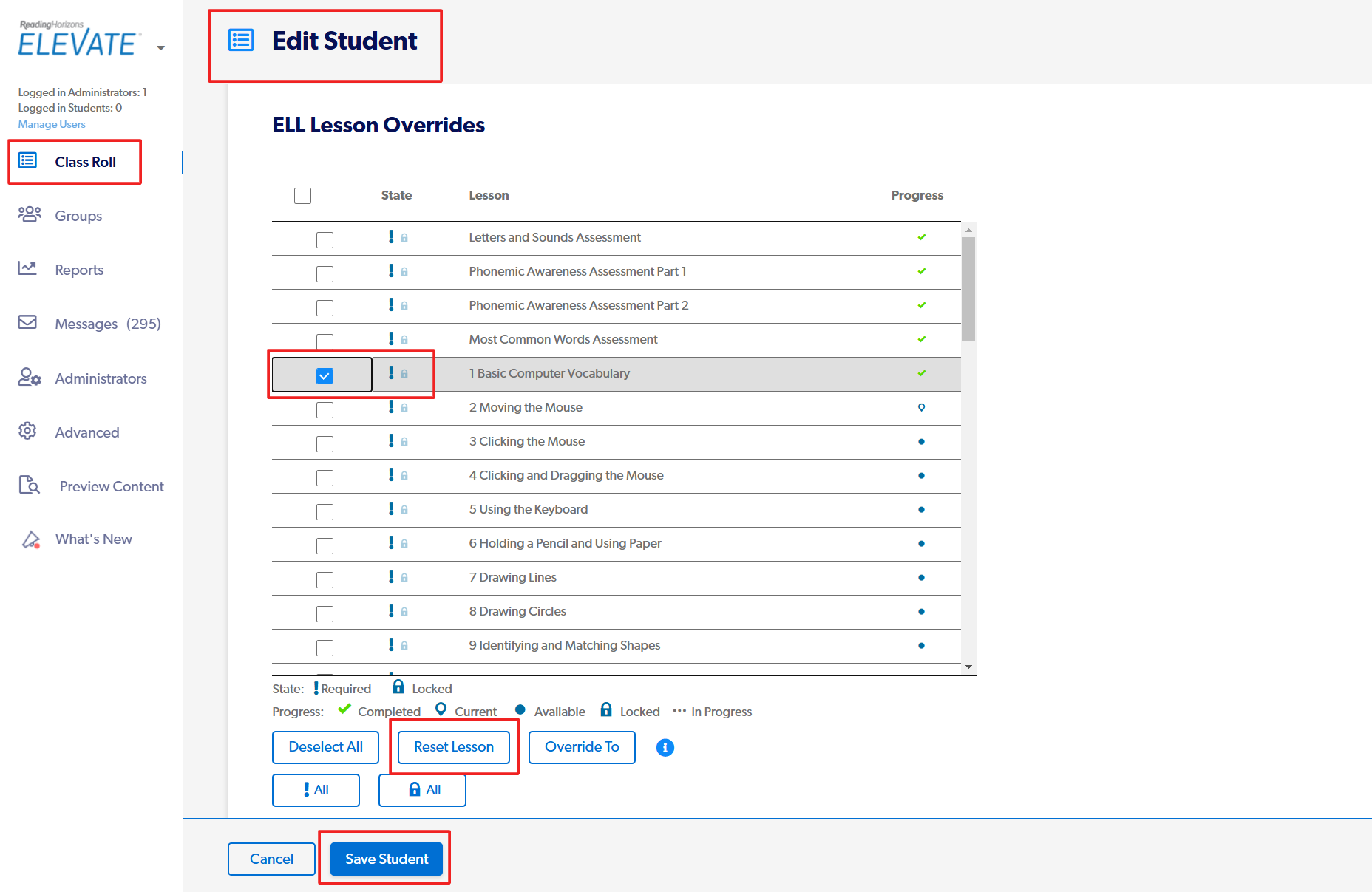Open the Reports menu item
This screenshot has height=892, width=1372.
tap(79, 270)
